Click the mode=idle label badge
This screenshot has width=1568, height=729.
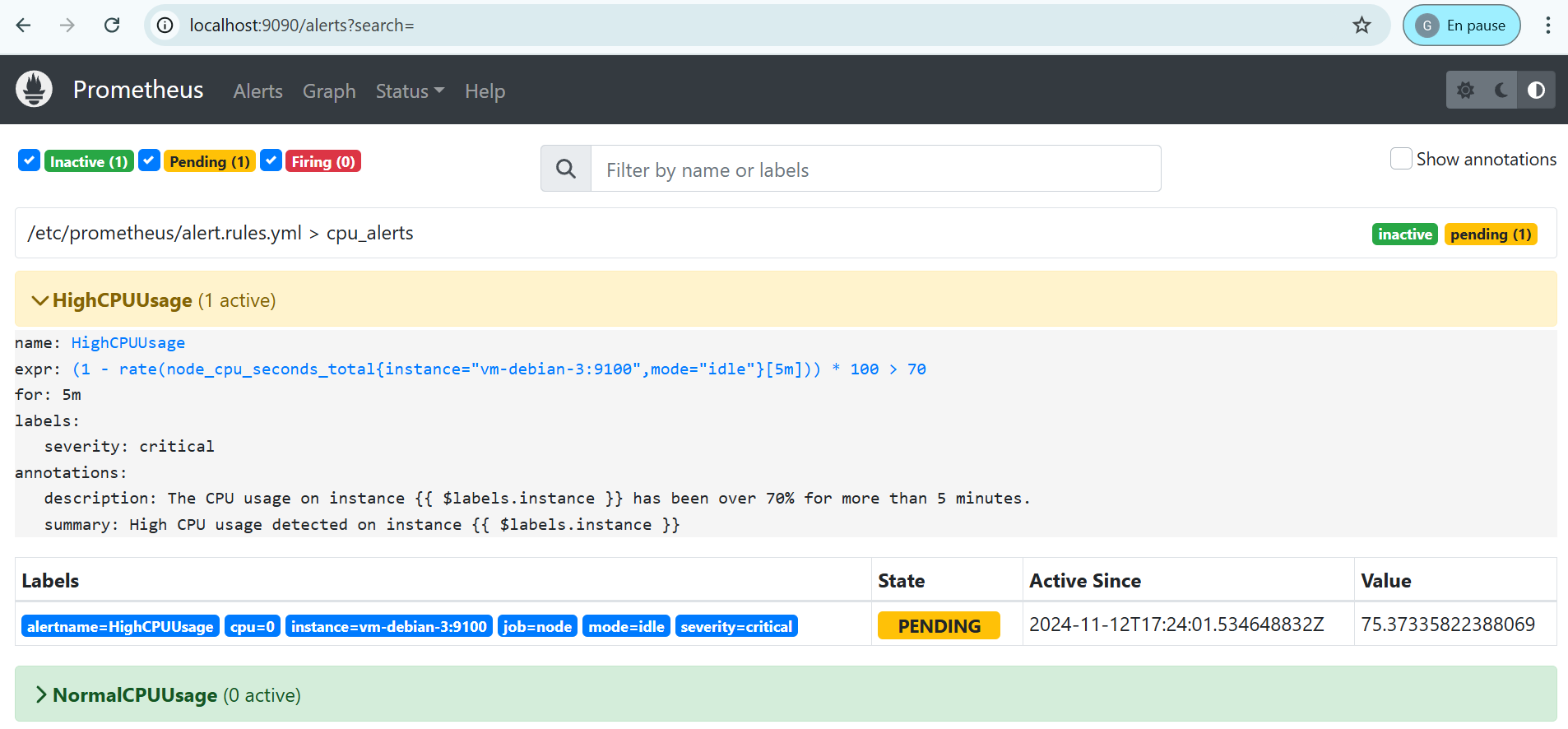coord(626,626)
